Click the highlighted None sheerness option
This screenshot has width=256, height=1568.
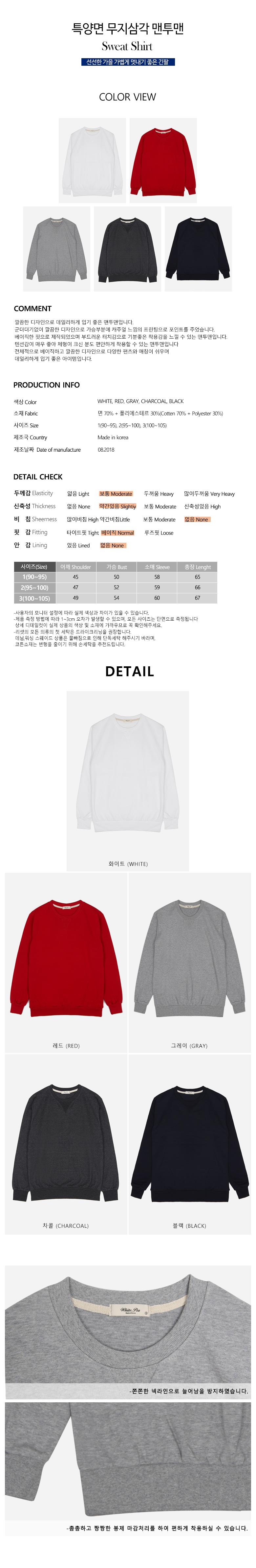(196, 519)
